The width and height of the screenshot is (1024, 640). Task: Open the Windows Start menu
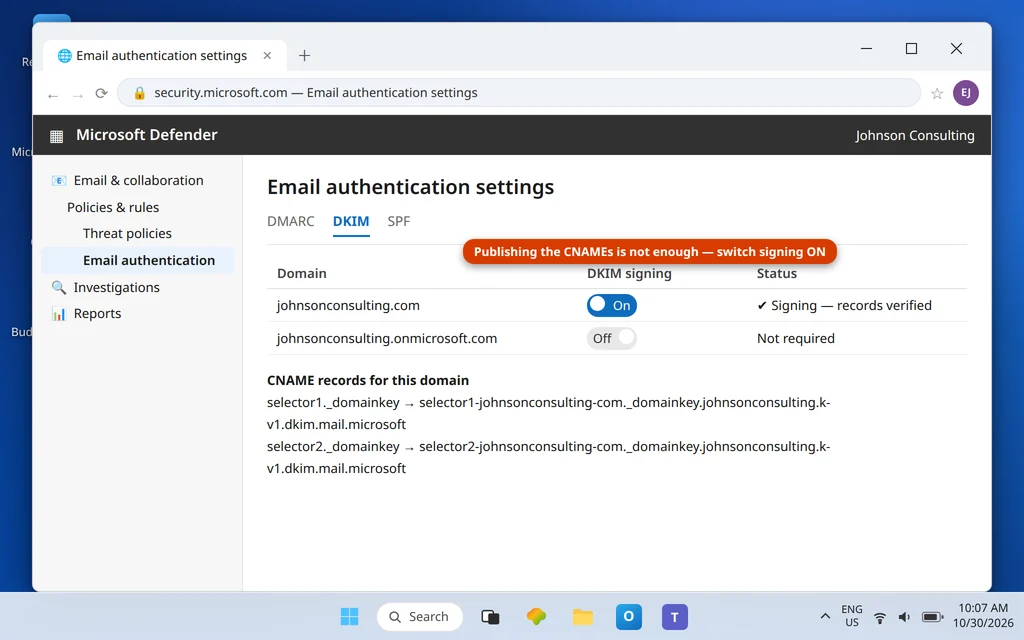(x=349, y=616)
